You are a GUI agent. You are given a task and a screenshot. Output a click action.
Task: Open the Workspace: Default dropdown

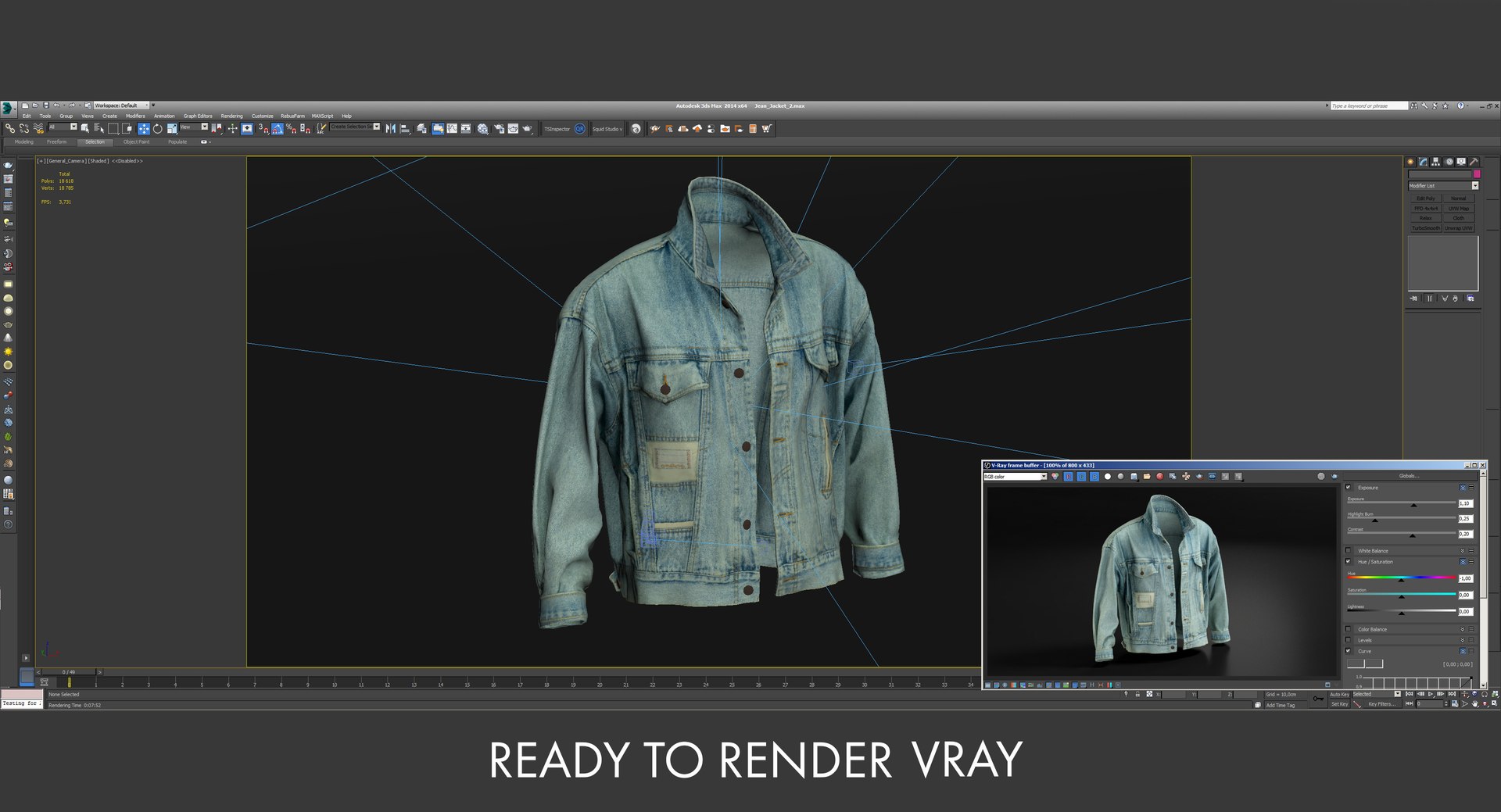tap(120, 106)
